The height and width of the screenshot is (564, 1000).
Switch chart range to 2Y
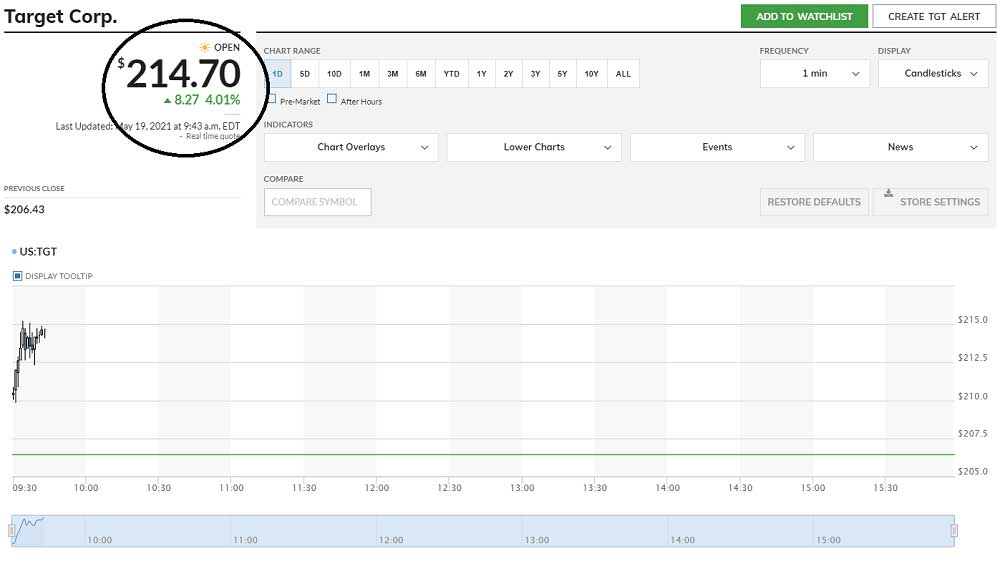(x=508, y=74)
